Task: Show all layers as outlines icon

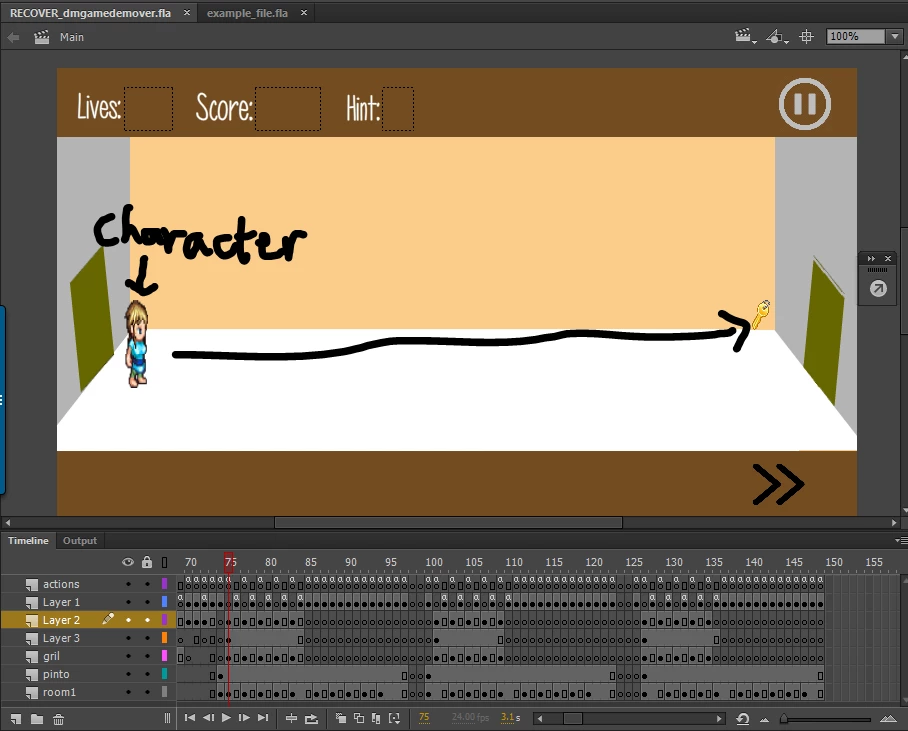Action: [164, 562]
